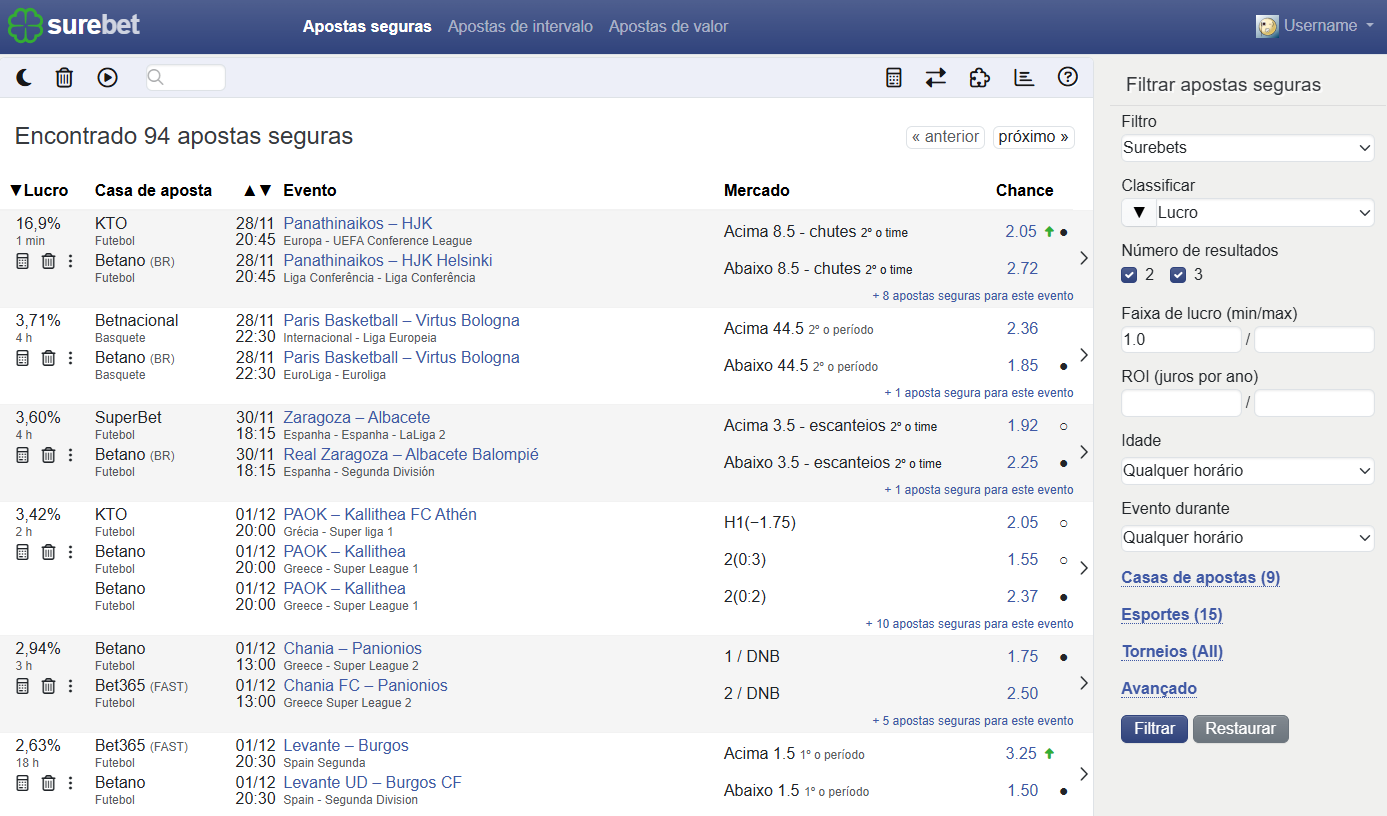The width and height of the screenshot is (1387, 816).
Task: Click the swap arrows toolbar icon
Action: [936, 77]
